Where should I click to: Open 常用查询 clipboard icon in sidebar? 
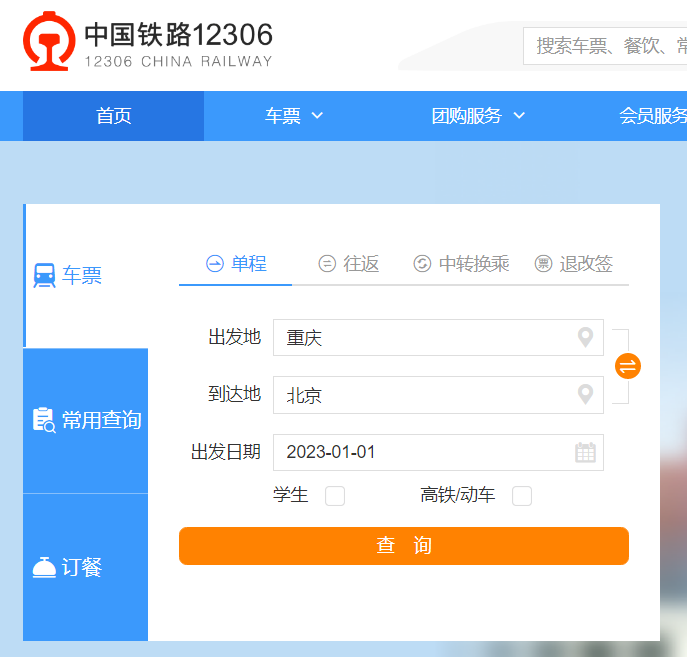tap(45, 420)
